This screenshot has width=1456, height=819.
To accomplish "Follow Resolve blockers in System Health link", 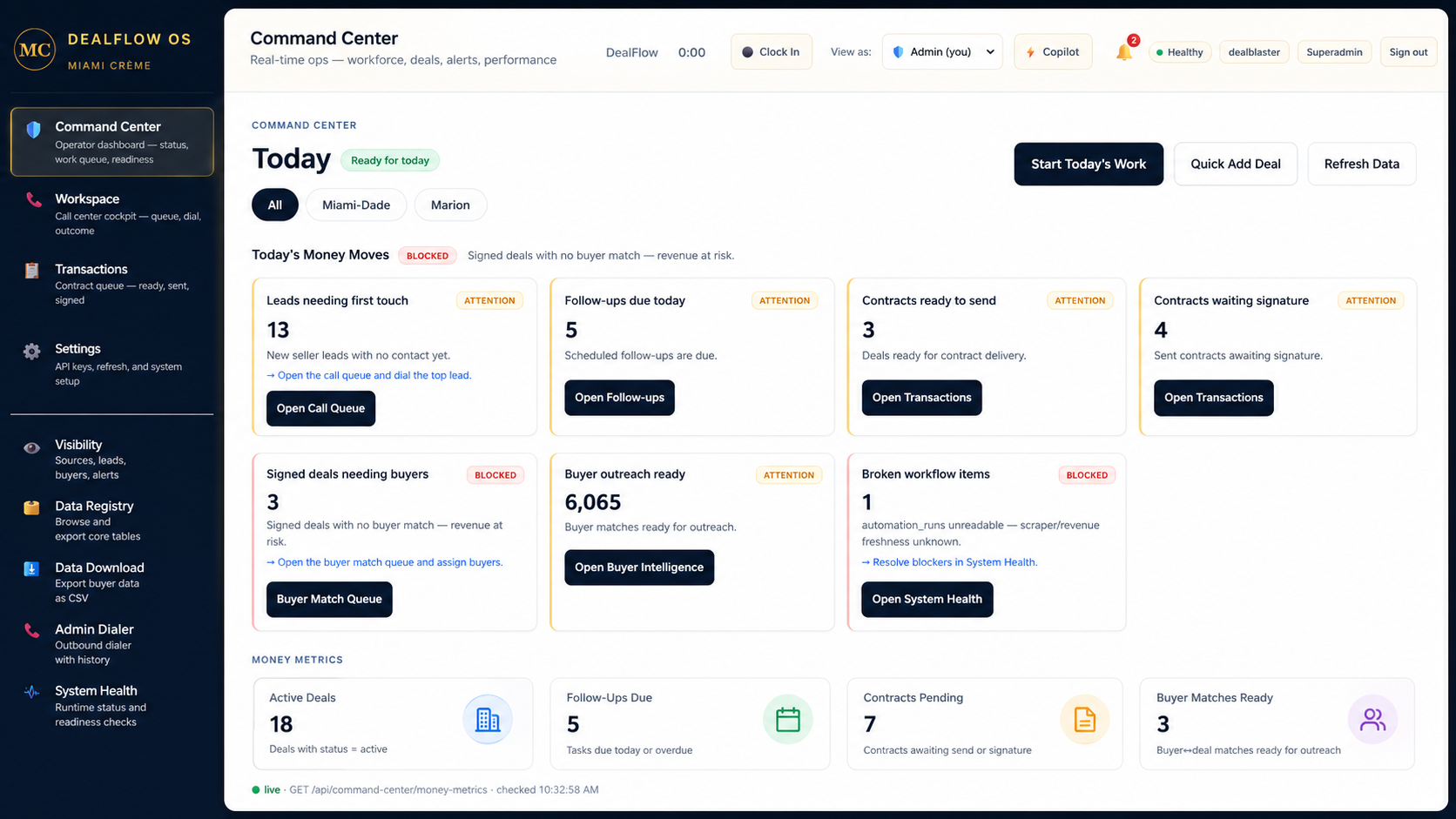I will pos(949,563).
